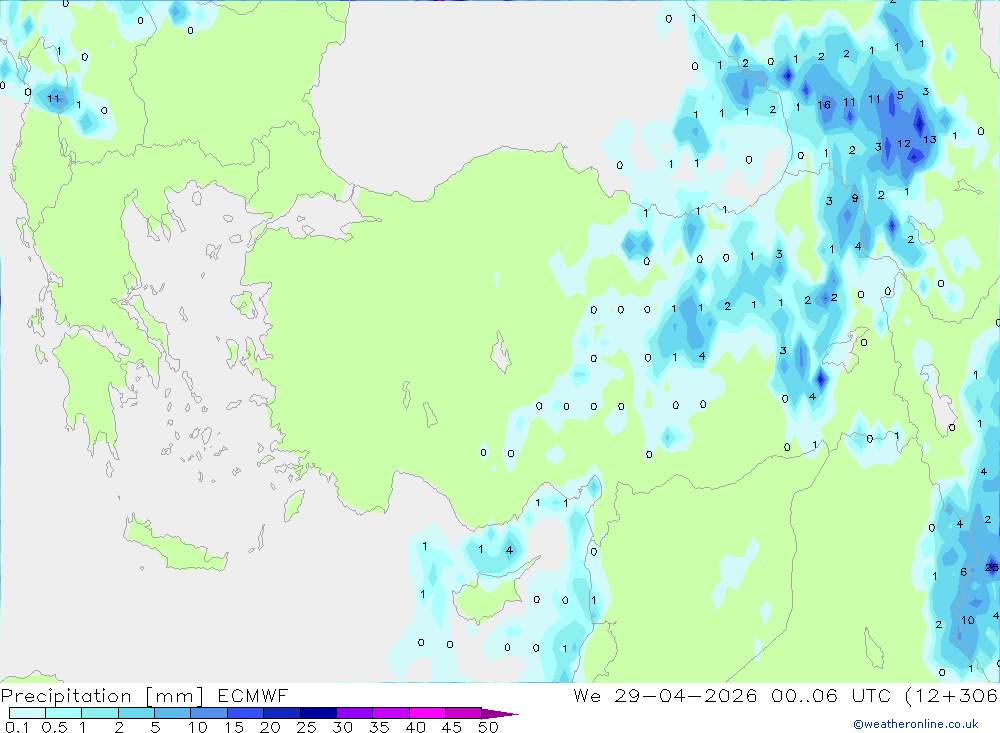Image resolution: width=1000 pixels, height=733 pixels.
Task: Click the 40–45 mm magenta legend swatch
Action: [427, 713]
